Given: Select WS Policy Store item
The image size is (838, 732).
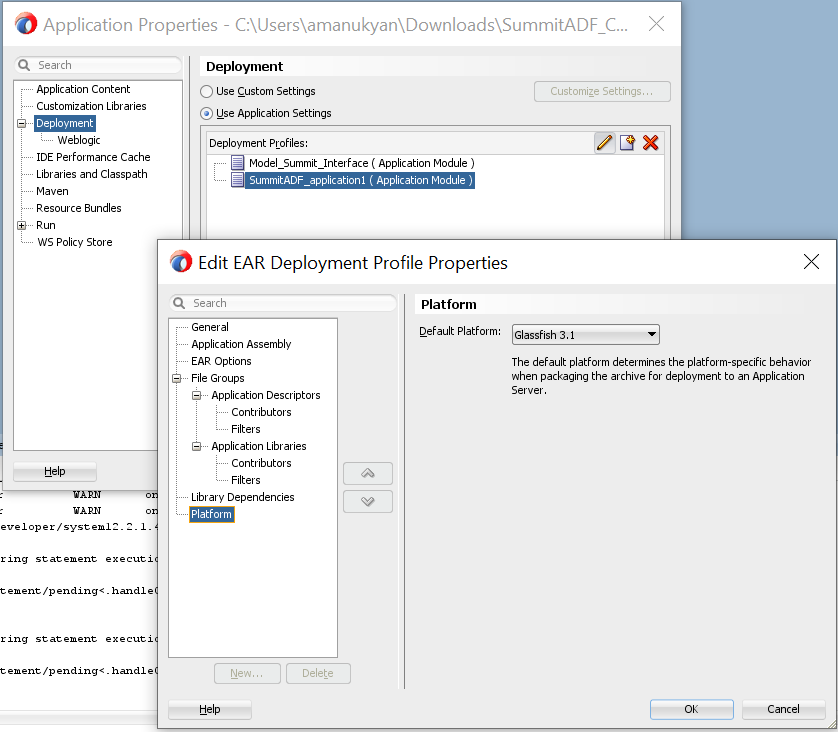Looking at the screenshot, I should [75, 242].
